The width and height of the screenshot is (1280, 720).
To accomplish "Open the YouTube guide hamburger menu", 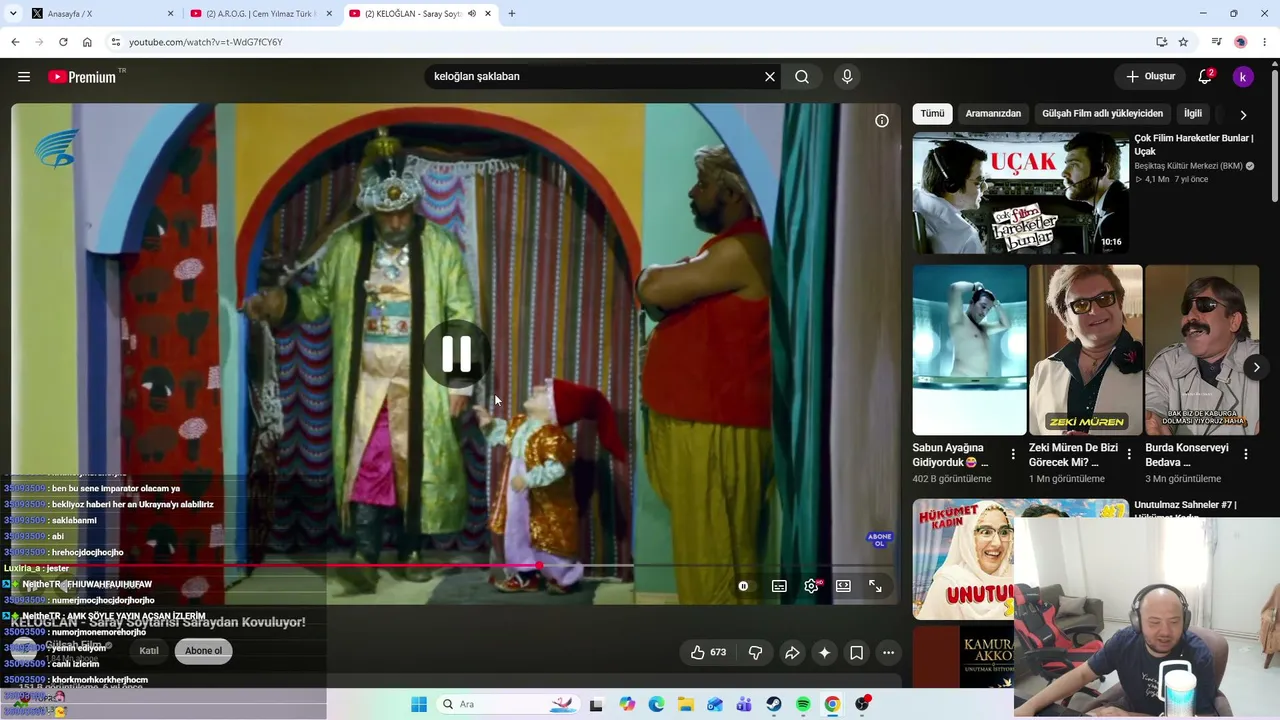I will coord(24,77).
